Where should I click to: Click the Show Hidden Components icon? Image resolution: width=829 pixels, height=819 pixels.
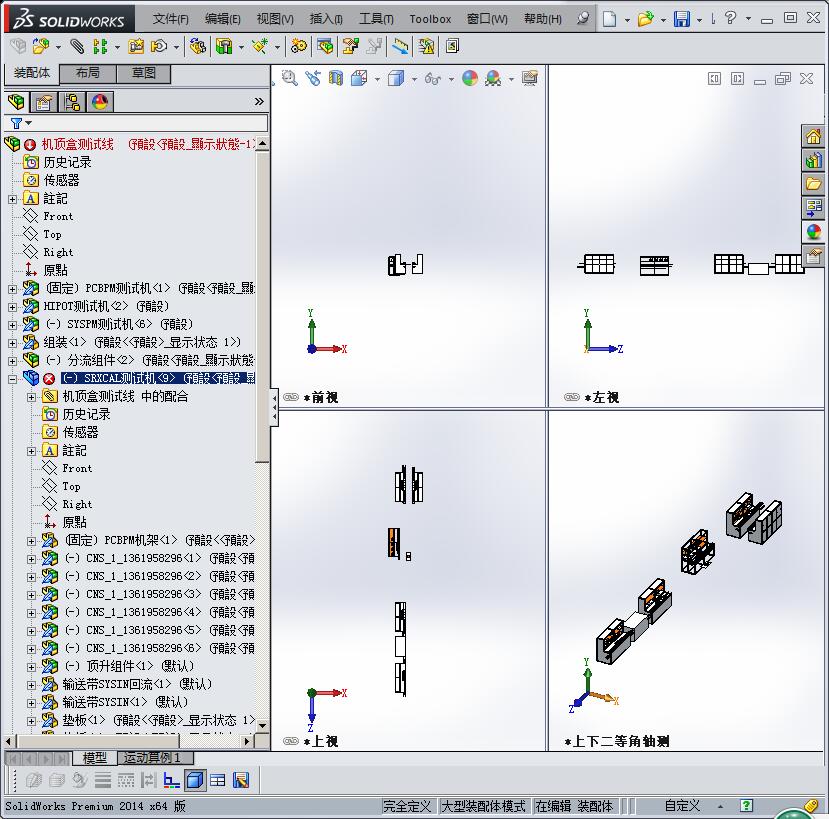(198, 47)
